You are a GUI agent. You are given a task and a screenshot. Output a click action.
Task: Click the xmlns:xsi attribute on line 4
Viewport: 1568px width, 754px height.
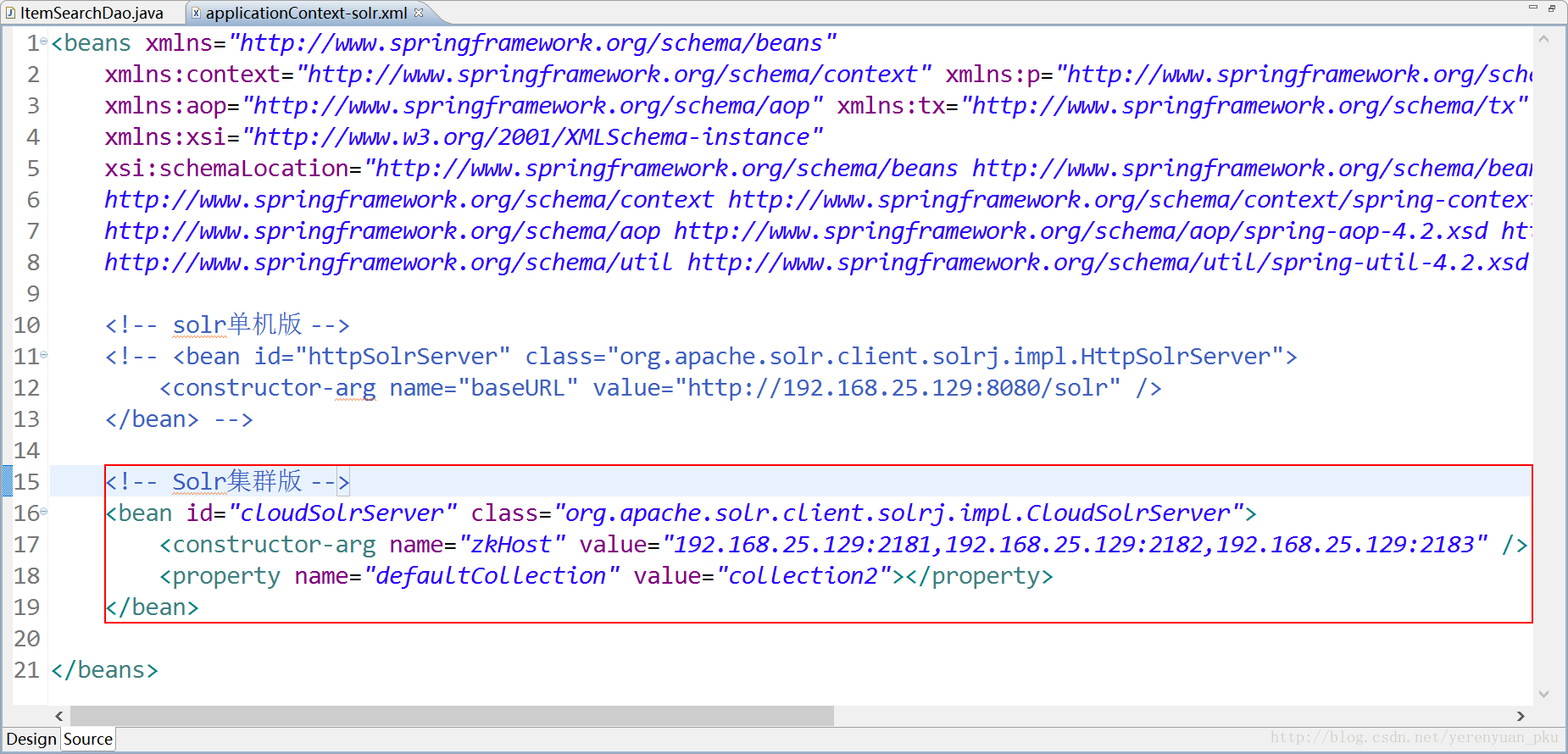(464, 137)
